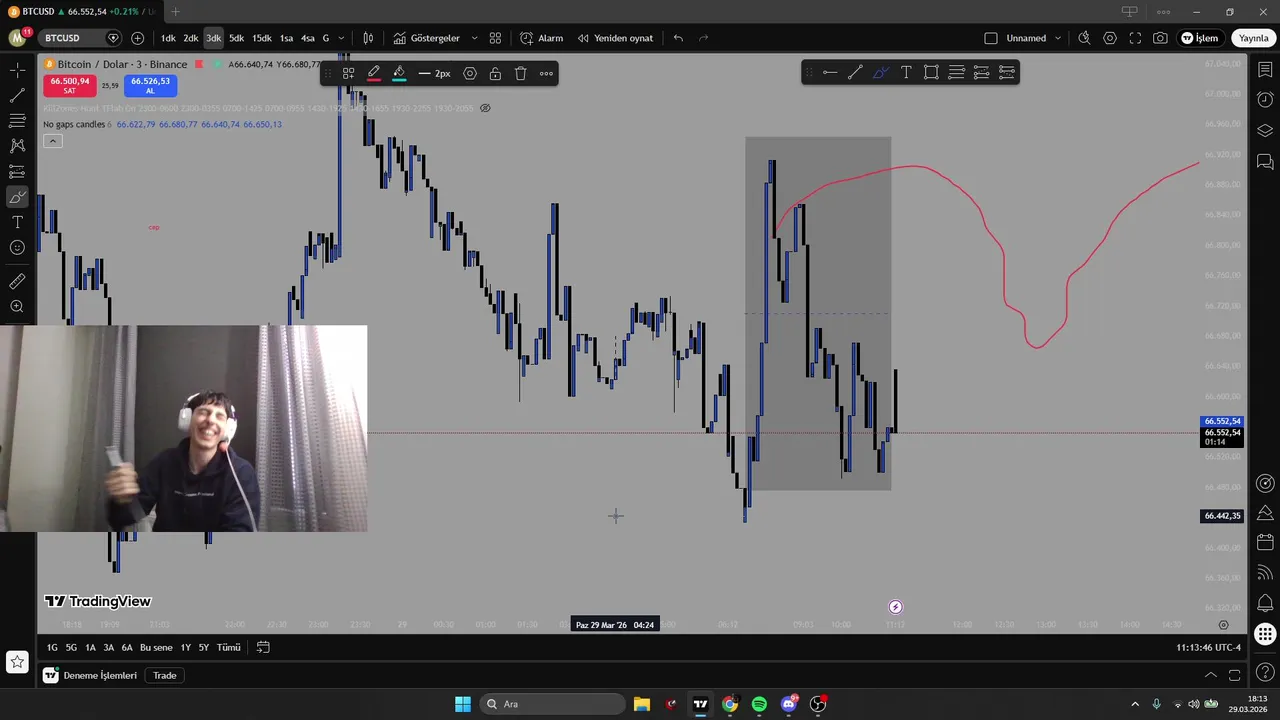Open the forecasting and measurement tools

click(17, 172)
